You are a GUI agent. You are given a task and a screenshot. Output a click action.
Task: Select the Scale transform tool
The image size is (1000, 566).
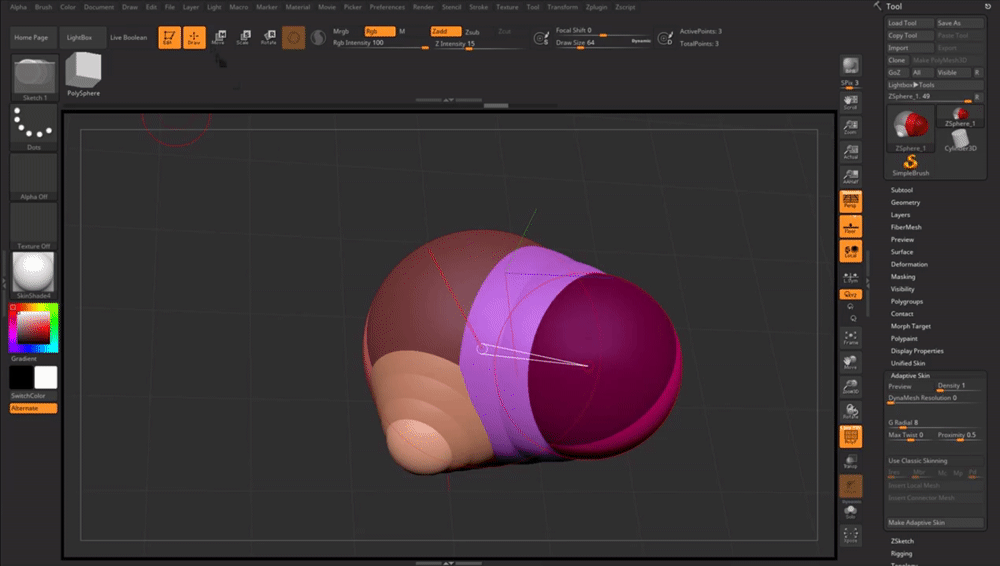coord(243,37)
